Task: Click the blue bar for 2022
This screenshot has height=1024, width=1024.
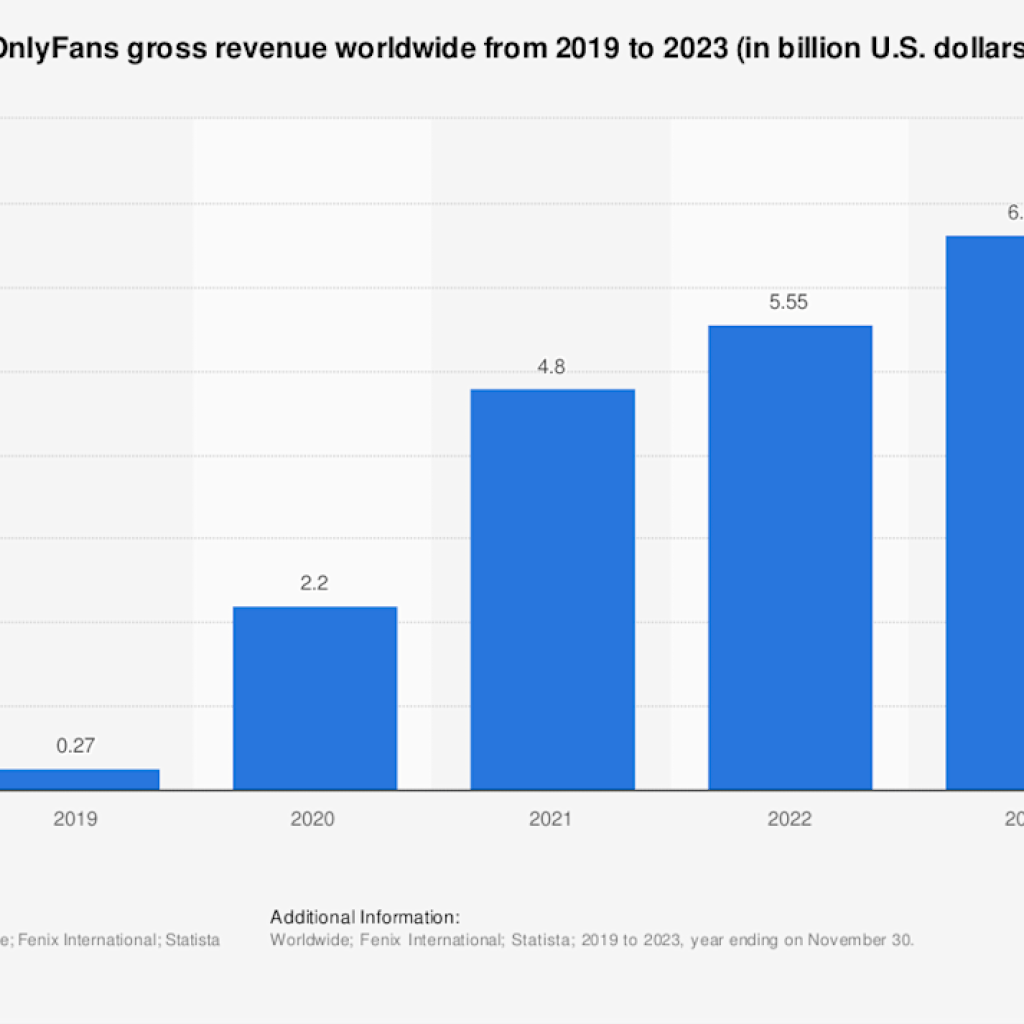Action: coord(790,557)
